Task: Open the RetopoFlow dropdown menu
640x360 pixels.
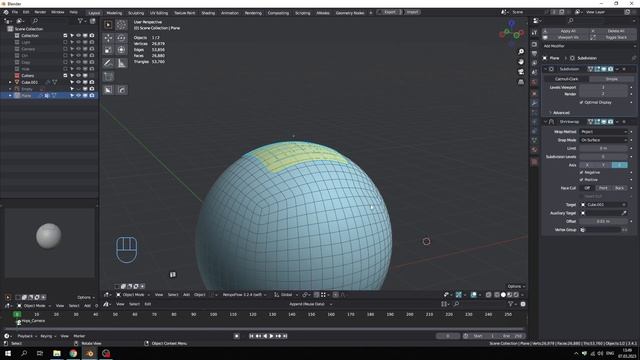Action: (x=244, y=295)
